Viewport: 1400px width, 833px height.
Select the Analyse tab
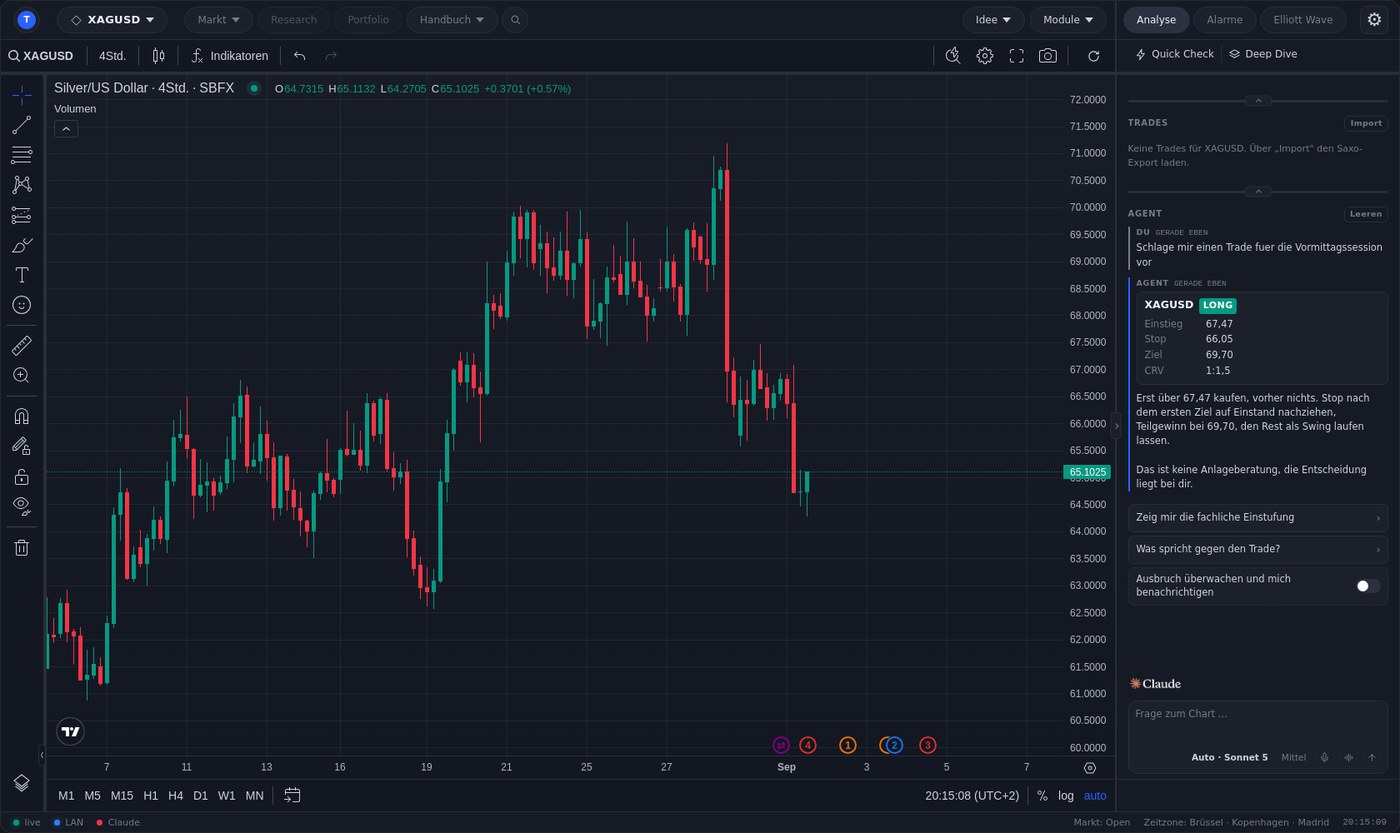[1156, 19]
